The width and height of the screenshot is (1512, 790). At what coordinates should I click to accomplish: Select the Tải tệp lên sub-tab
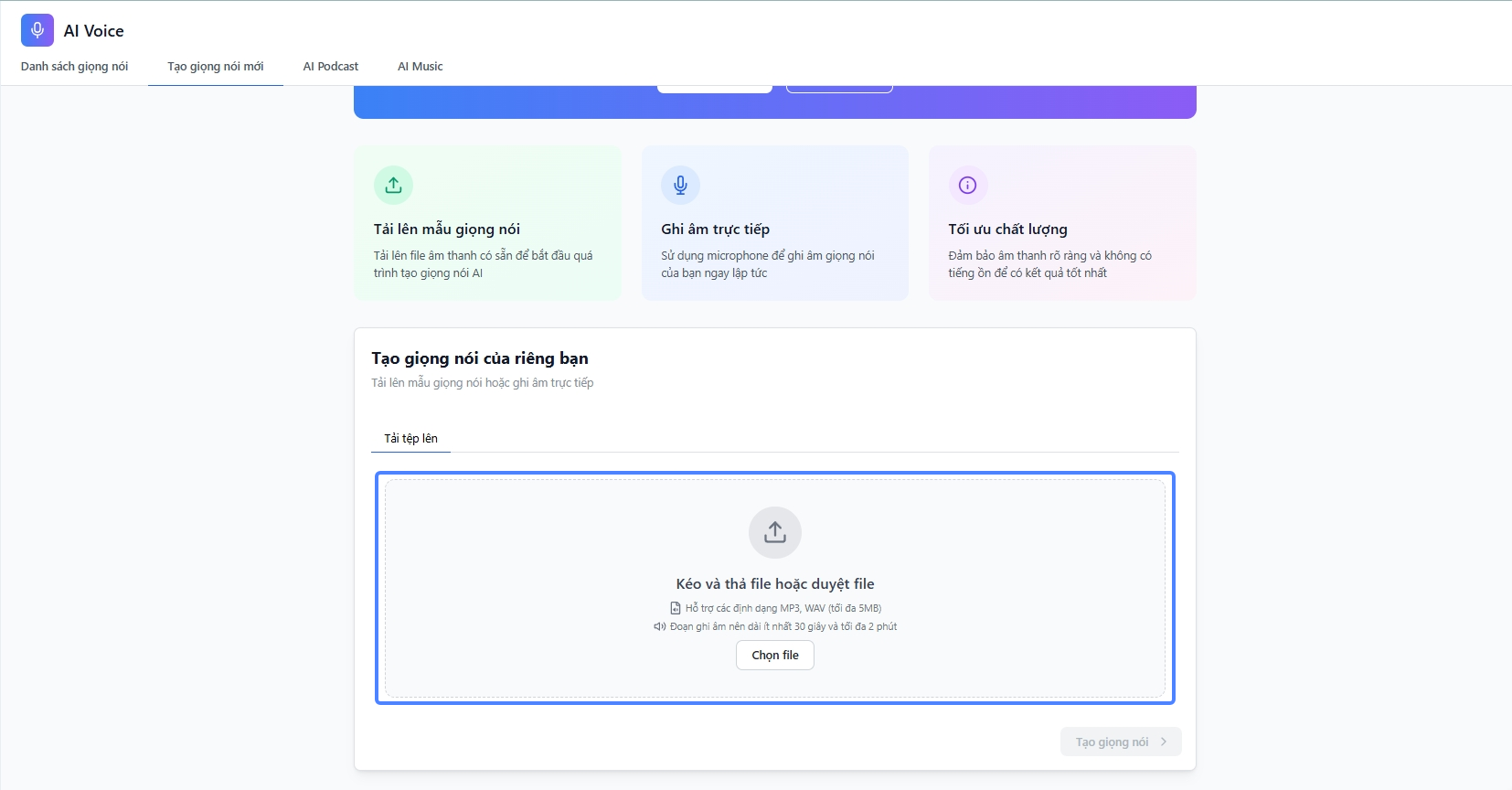tap(410, 439)
